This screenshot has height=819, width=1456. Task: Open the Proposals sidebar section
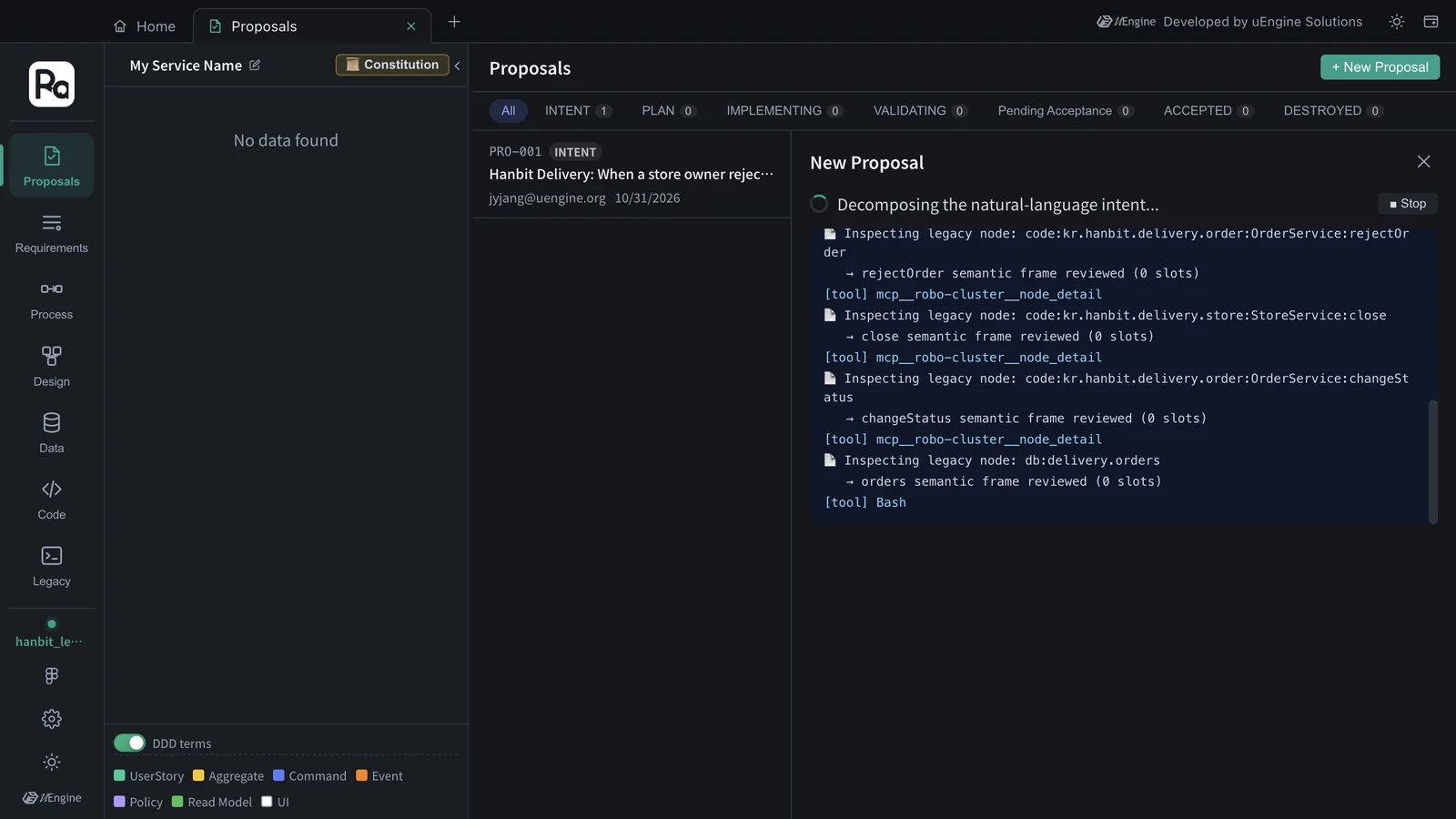click(x=52, y=166)
